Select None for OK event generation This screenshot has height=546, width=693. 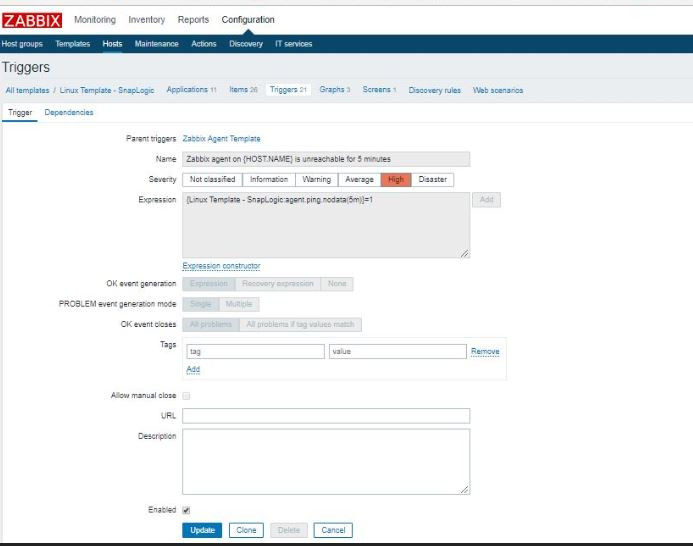337,284
